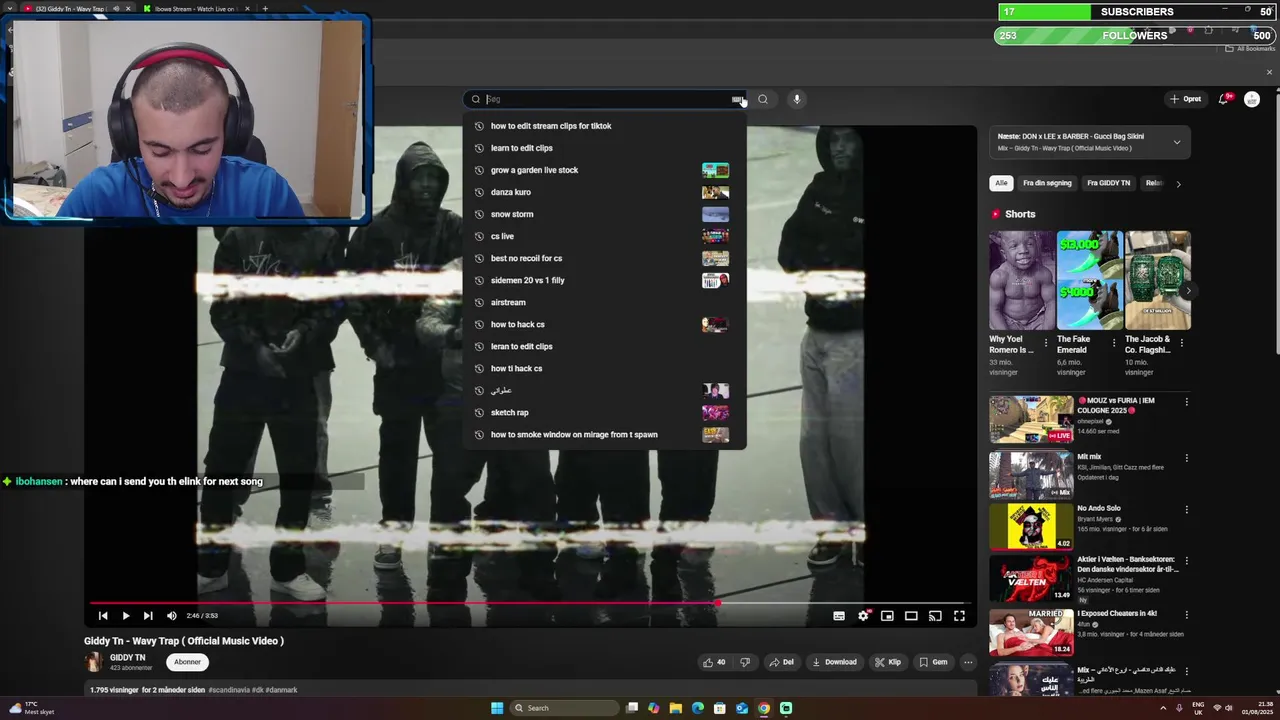The height and width of the screenshot is (720, 1280).
Task: Open the Why Yoel Romero short
Action: [1022, 280]
